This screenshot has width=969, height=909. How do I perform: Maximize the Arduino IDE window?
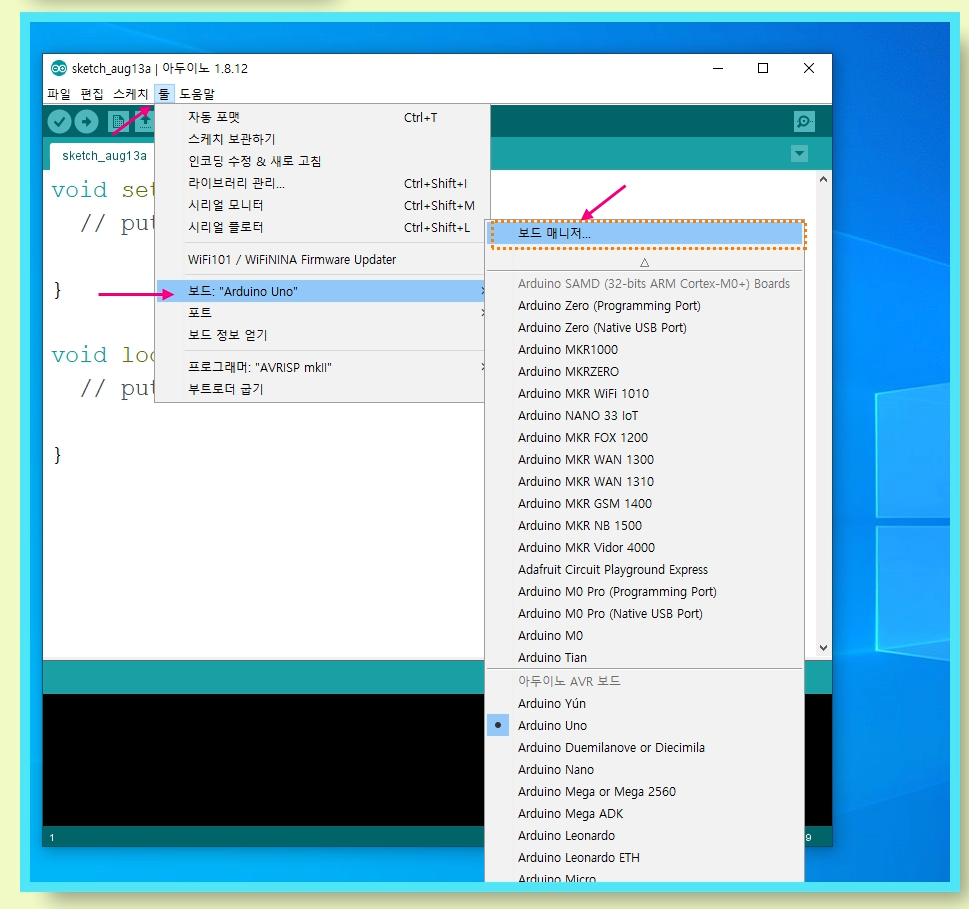pyautogui.click(x=763, y=68)
